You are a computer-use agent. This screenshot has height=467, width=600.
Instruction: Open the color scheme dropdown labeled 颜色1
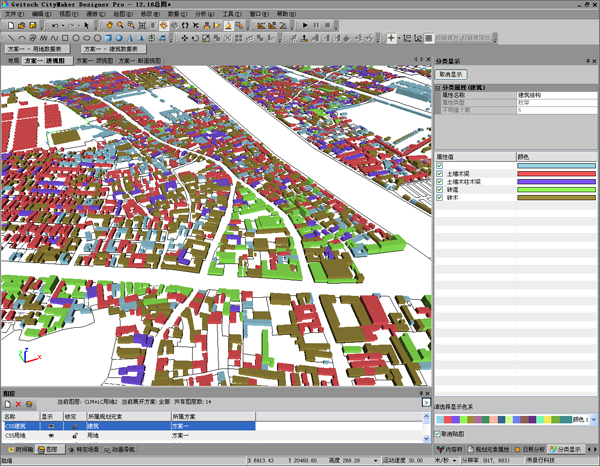[594, 420]
